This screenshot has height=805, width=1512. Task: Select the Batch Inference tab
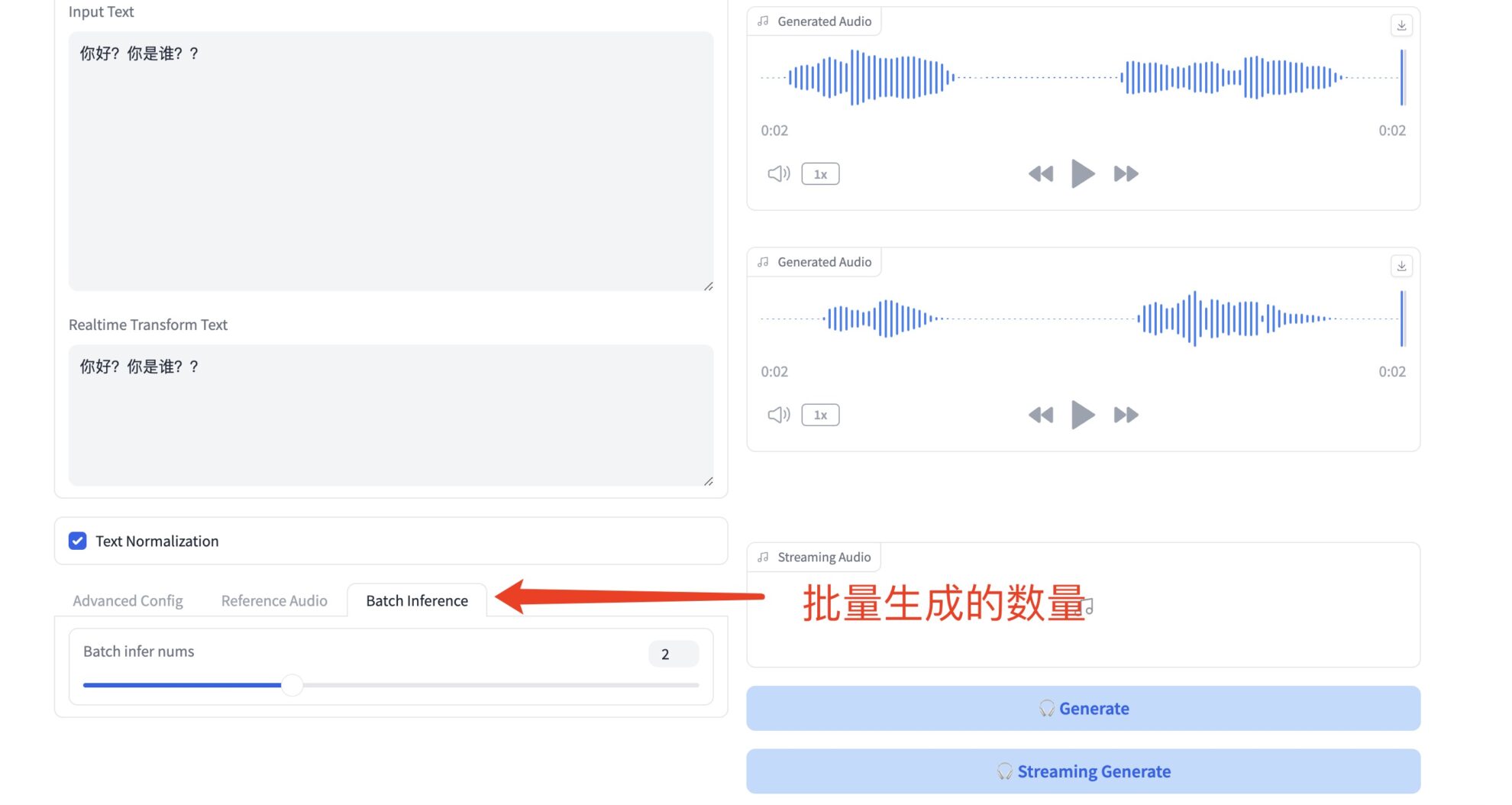417,600
